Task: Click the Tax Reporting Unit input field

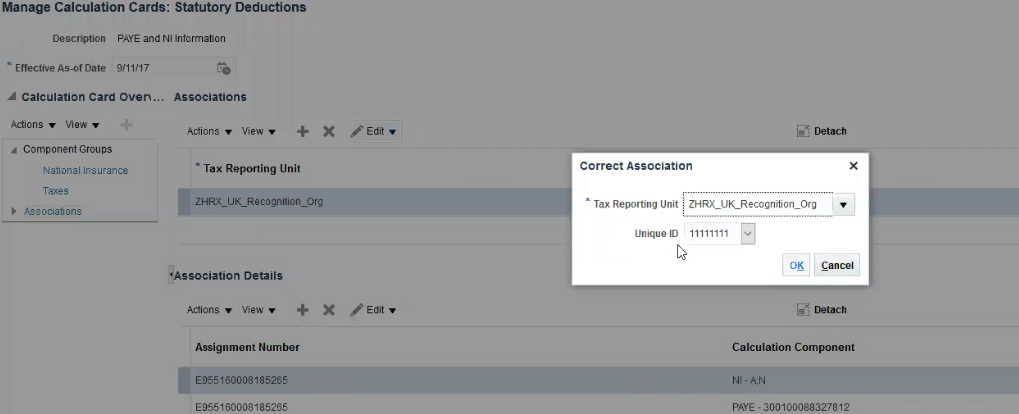Action: pos(757,204)
